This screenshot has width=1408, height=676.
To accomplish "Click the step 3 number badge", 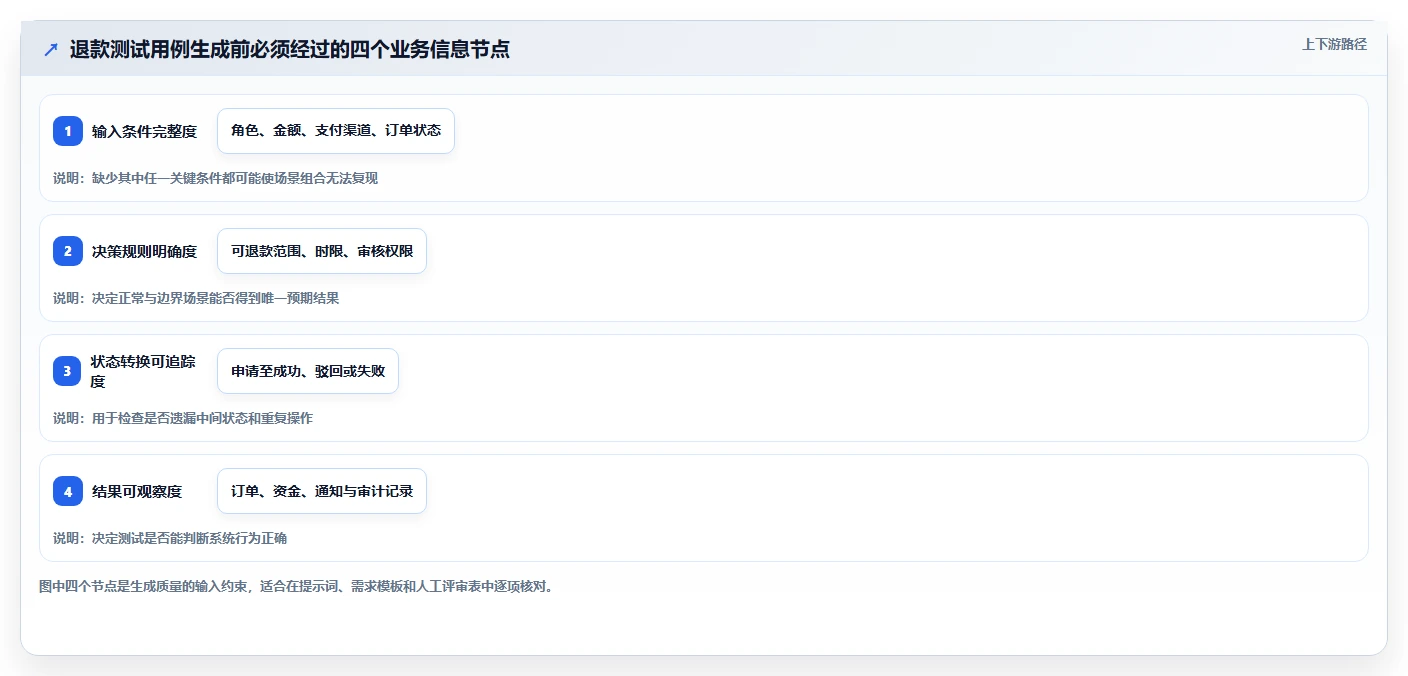I will 68,371.
